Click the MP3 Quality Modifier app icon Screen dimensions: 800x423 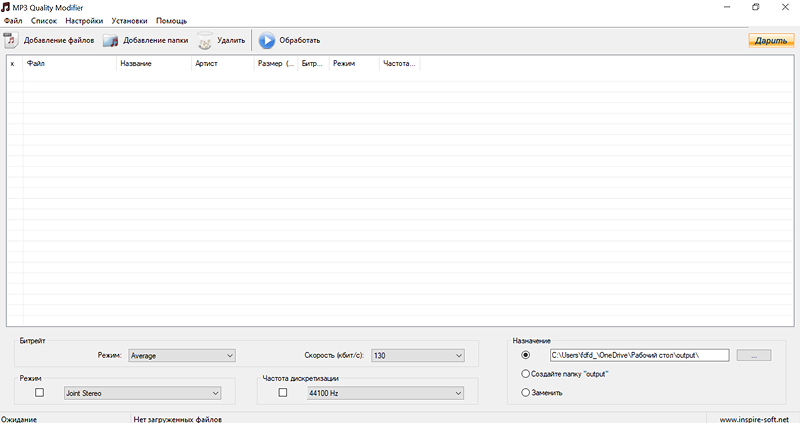[x=7, y=7]
